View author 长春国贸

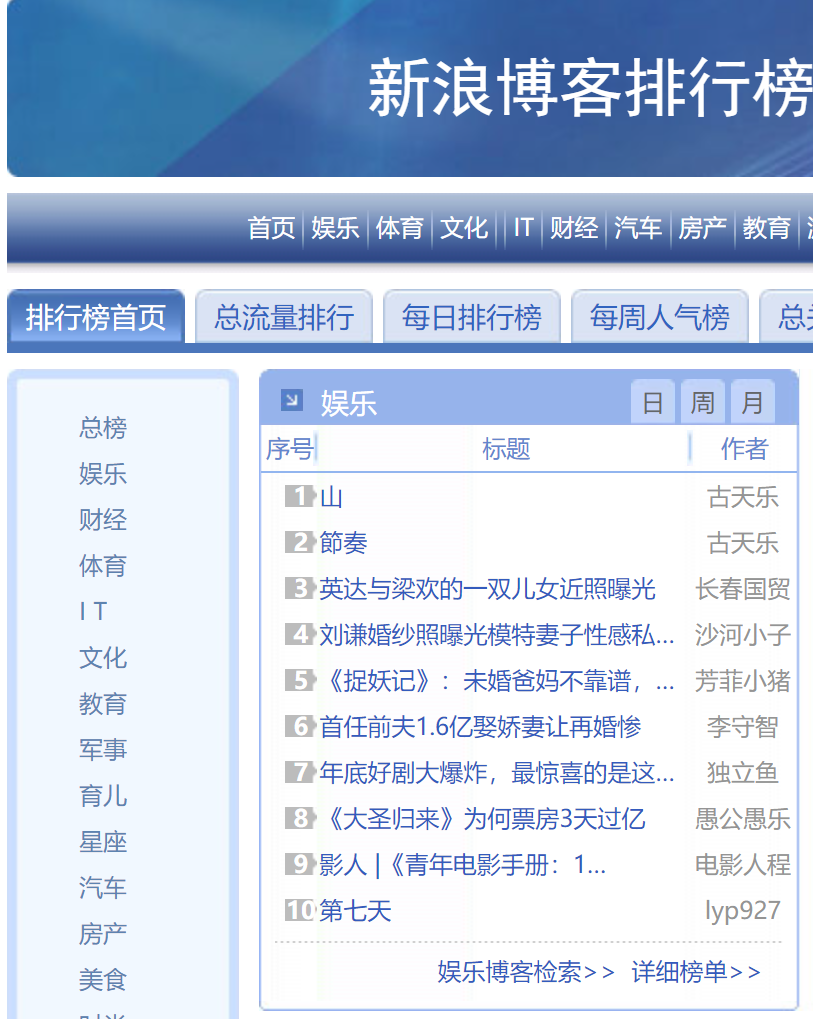tap(743, 589)
